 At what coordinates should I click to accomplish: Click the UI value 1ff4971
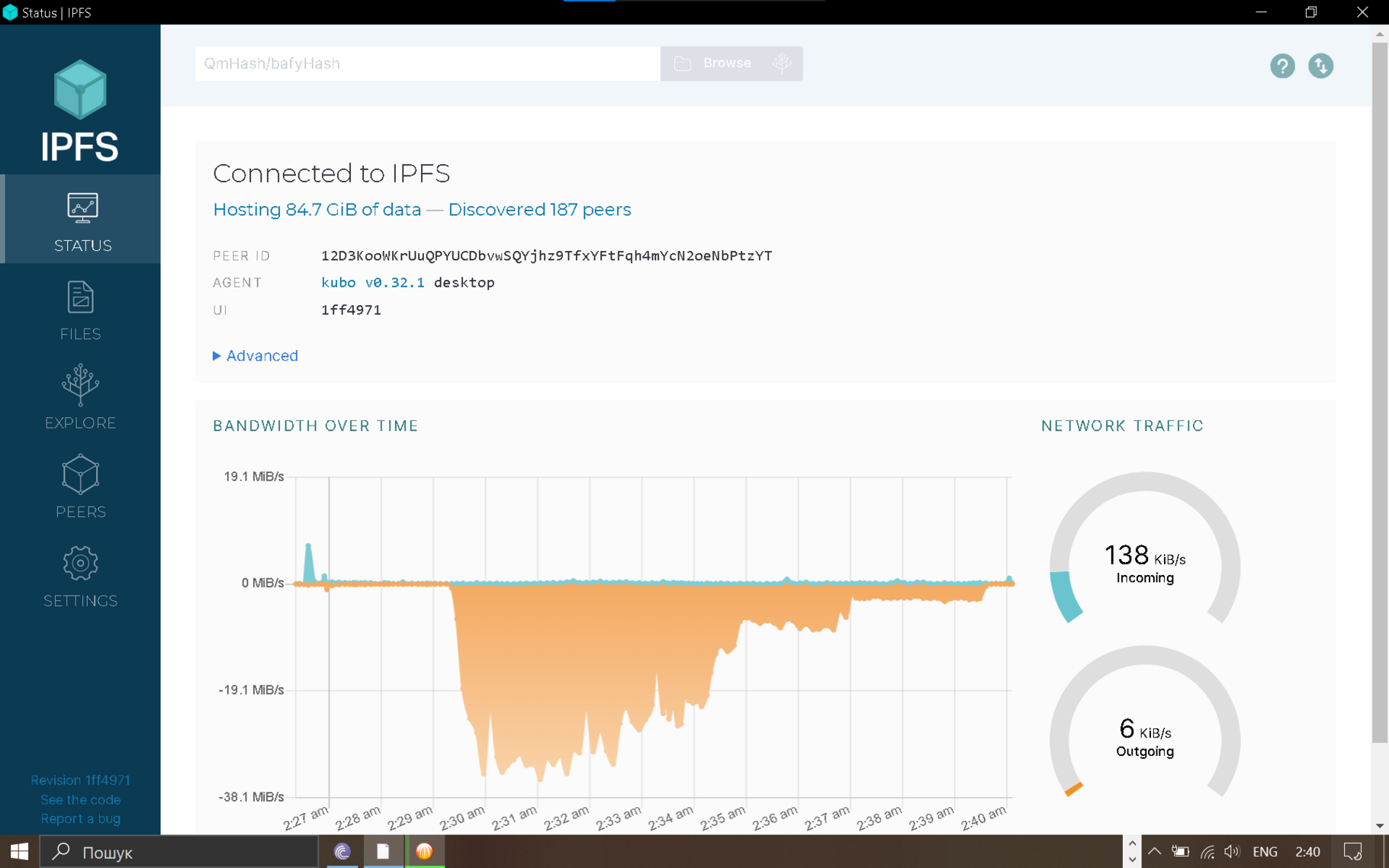pos(351,310)
